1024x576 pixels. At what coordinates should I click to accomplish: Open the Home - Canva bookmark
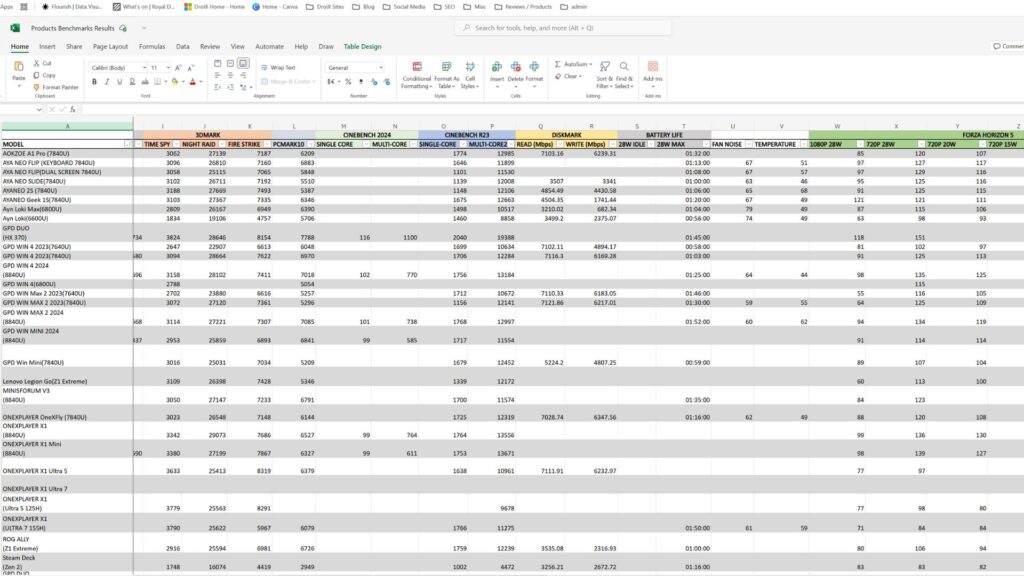(x=274, y=7)
